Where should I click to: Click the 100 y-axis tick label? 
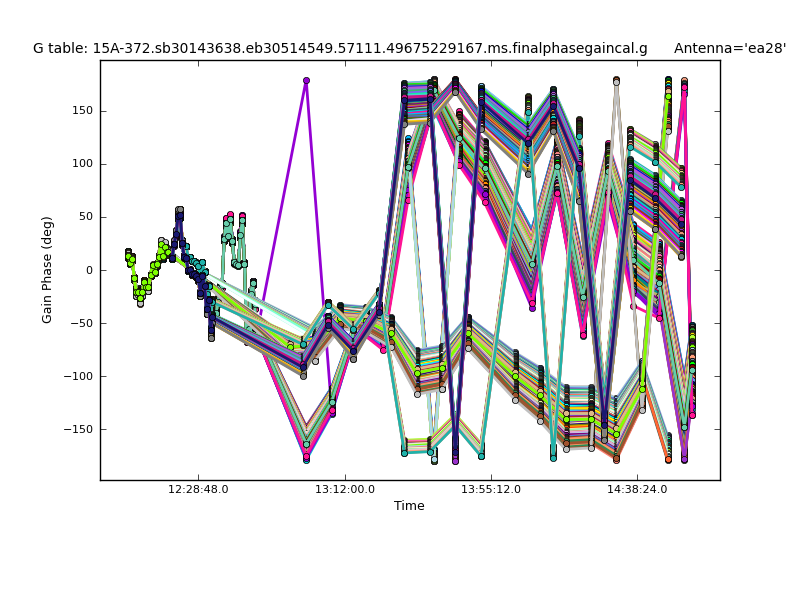tap(81, 164)
